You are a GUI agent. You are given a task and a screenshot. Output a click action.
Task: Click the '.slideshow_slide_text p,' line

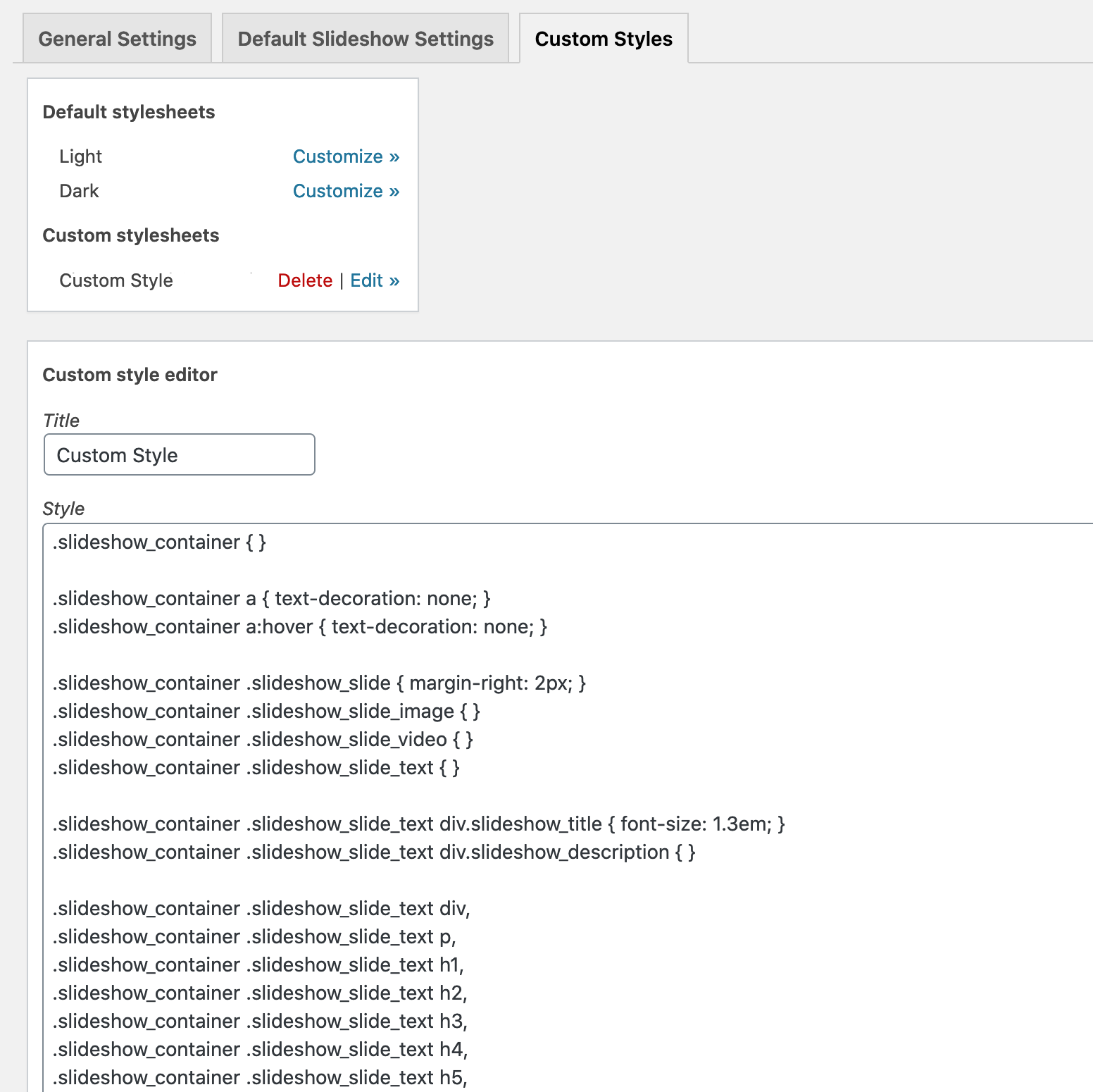(x=254, y=937)
